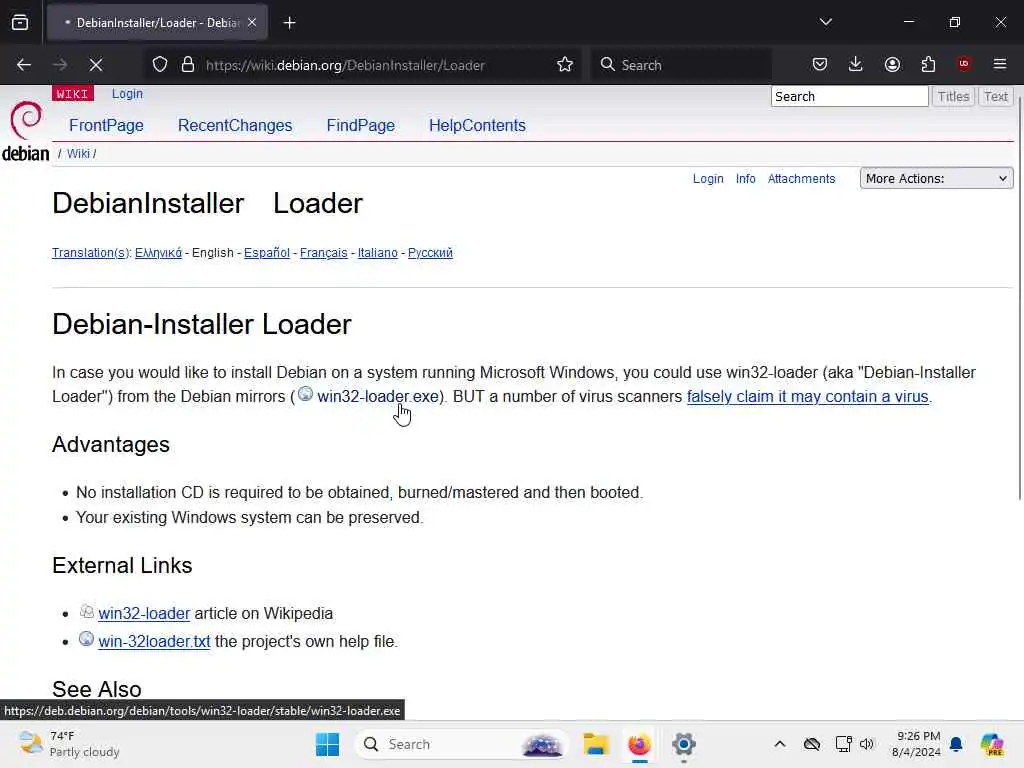This screenshot has width=1024, height=768.
Task: Open the RecentChanges nav item
Action: tap(235, 125)
